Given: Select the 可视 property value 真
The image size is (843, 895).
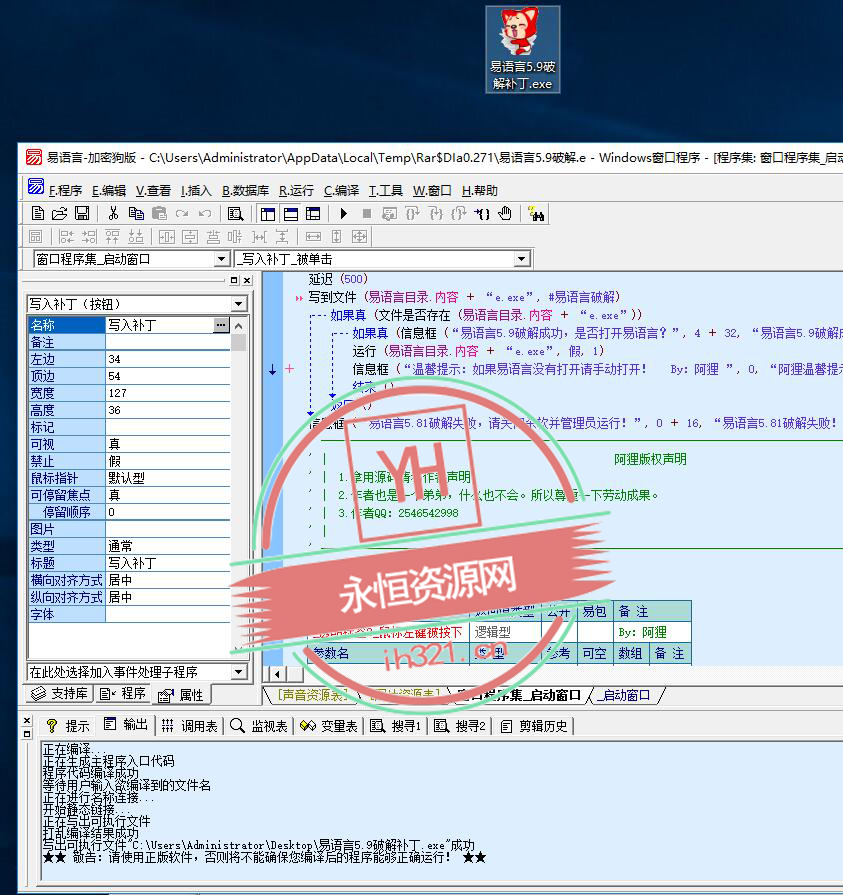Looking at the screenshot, I should click(168, 444).
